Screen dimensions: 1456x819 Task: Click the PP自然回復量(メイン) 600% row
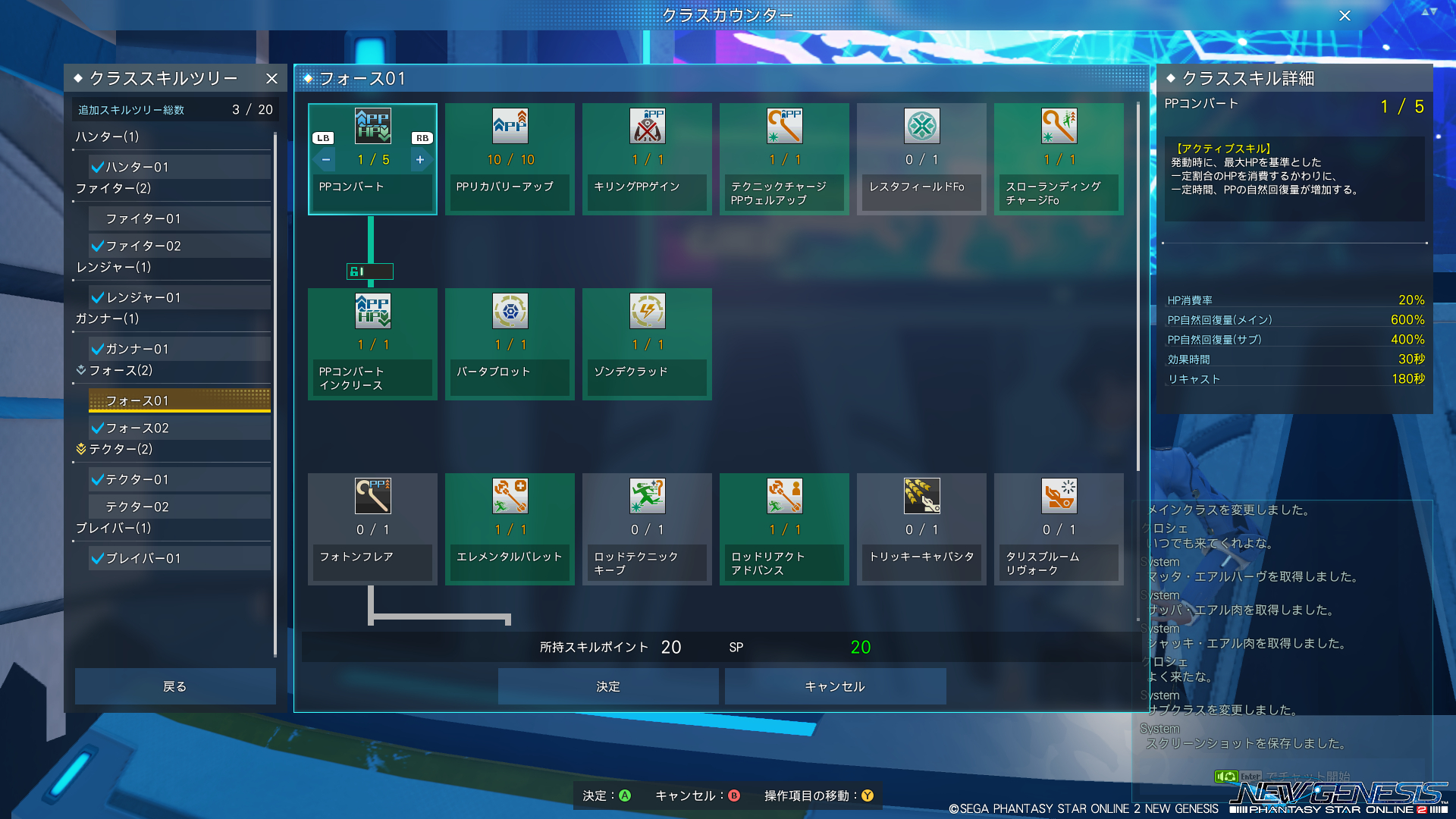pyautogui.click(x=1295, y=320)
